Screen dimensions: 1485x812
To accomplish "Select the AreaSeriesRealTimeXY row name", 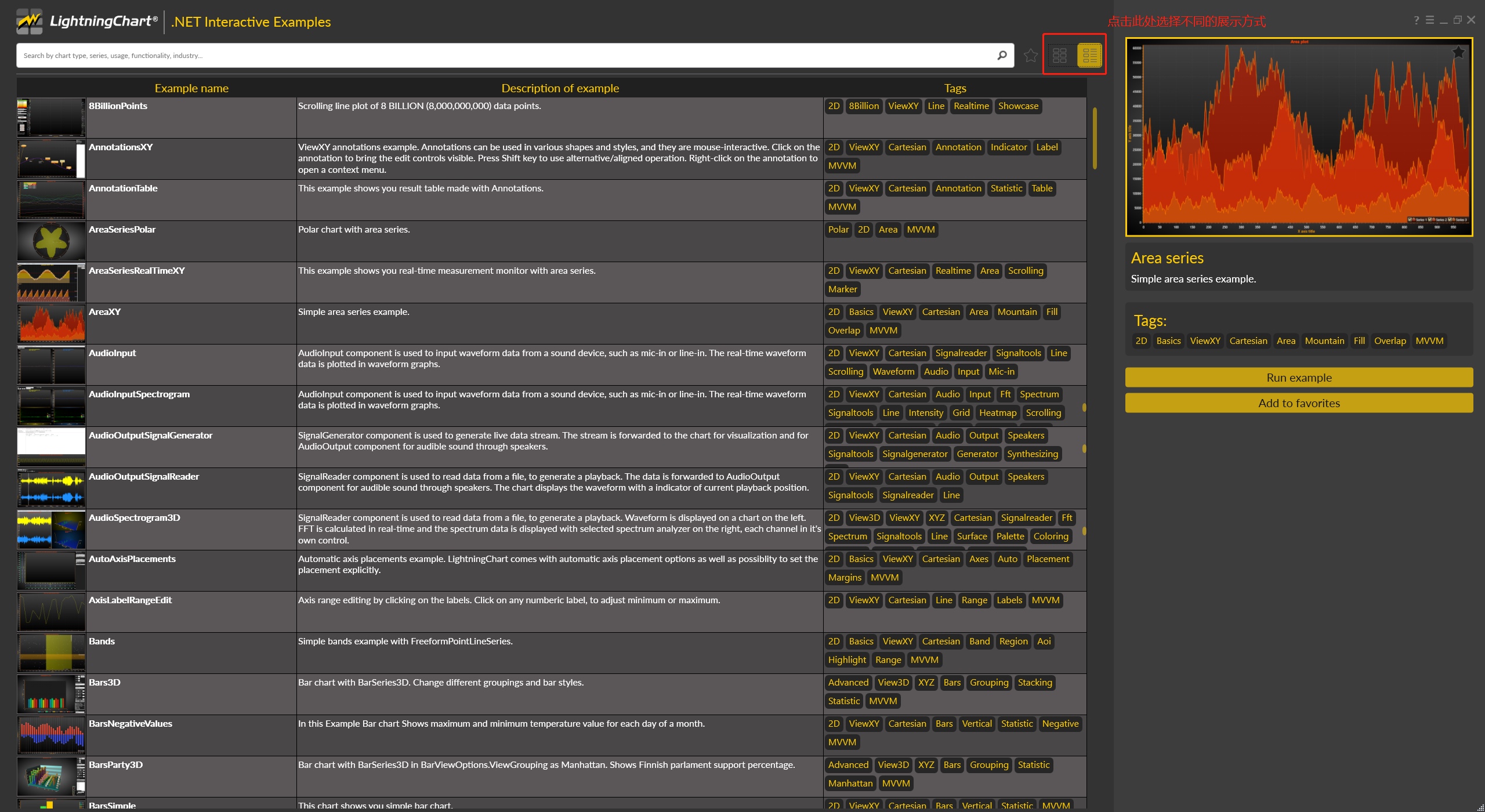I will point(137,271).
